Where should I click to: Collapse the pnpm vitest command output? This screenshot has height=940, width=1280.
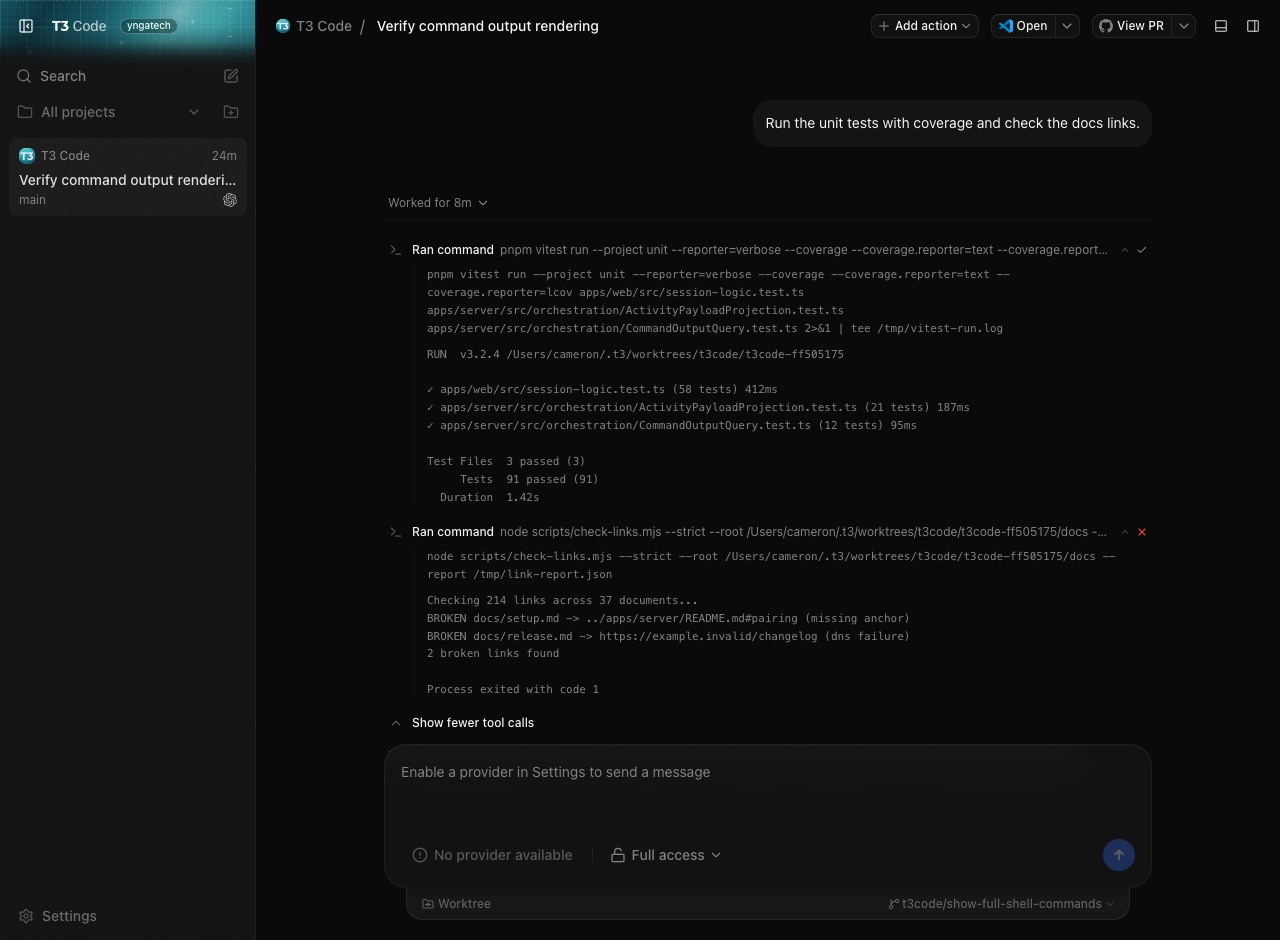pyautogui.click(x=1124, y=250)
